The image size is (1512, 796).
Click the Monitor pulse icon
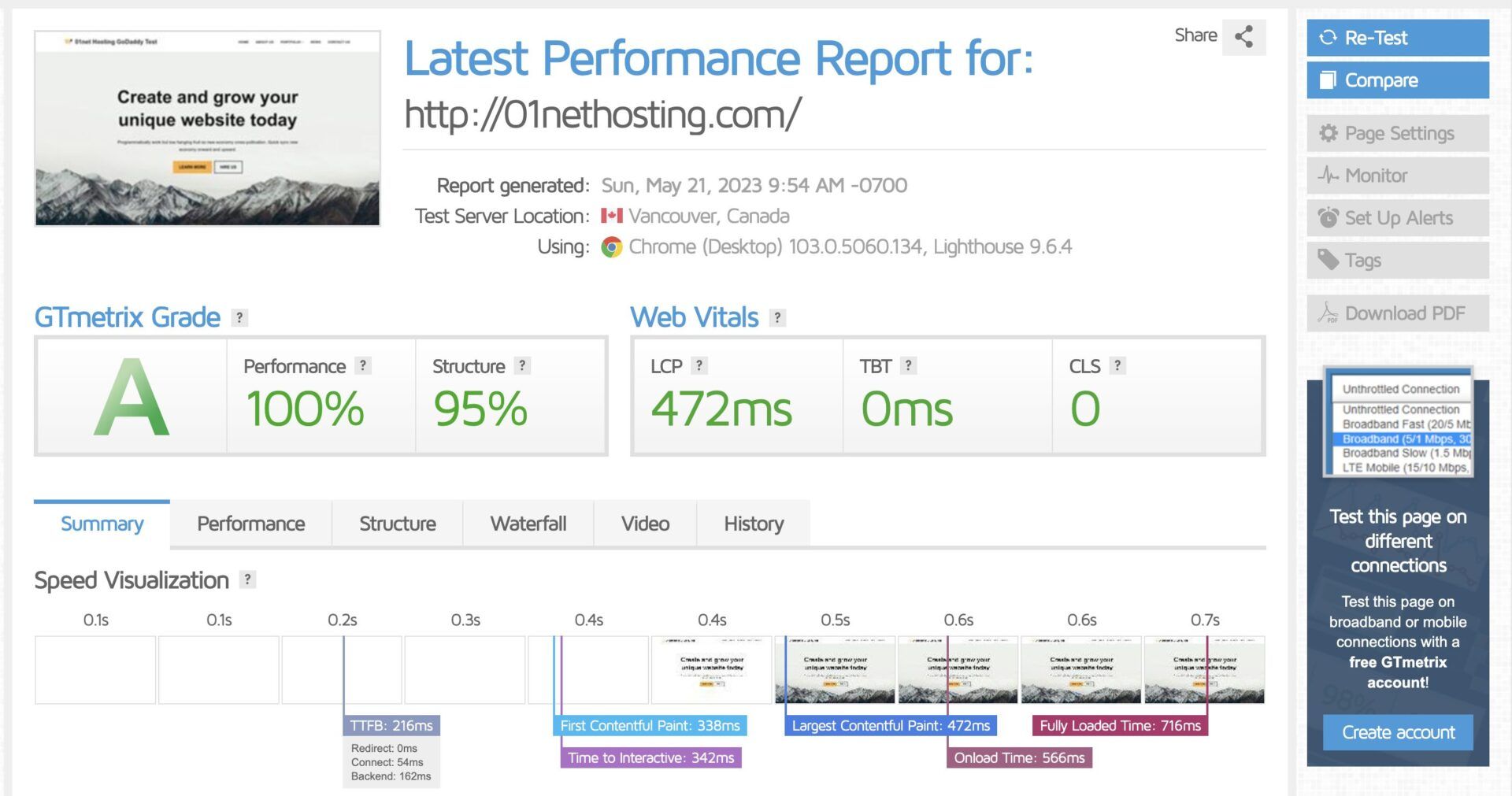point(1328,175)
